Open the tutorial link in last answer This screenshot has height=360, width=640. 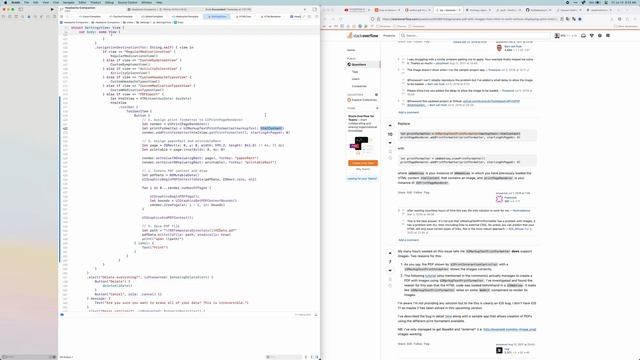tap(430, 276)
